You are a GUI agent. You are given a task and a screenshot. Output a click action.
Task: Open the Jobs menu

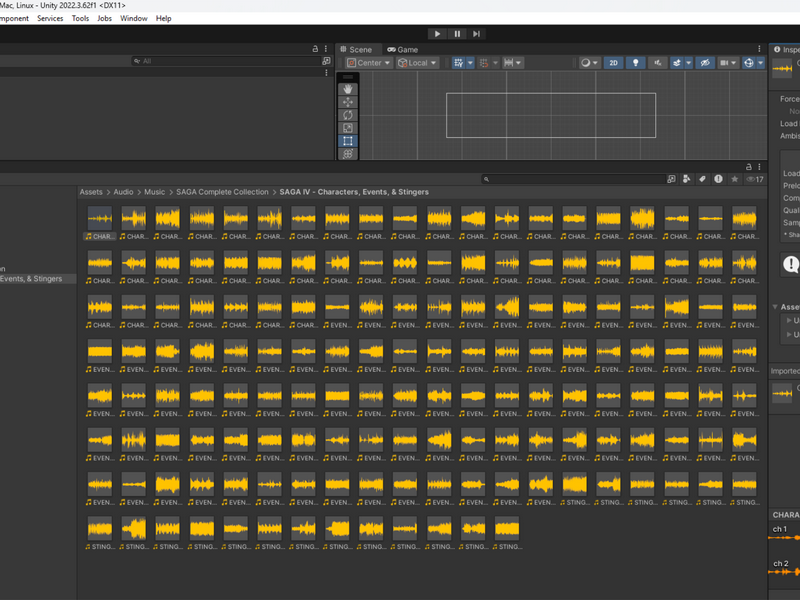pos(104,18)
